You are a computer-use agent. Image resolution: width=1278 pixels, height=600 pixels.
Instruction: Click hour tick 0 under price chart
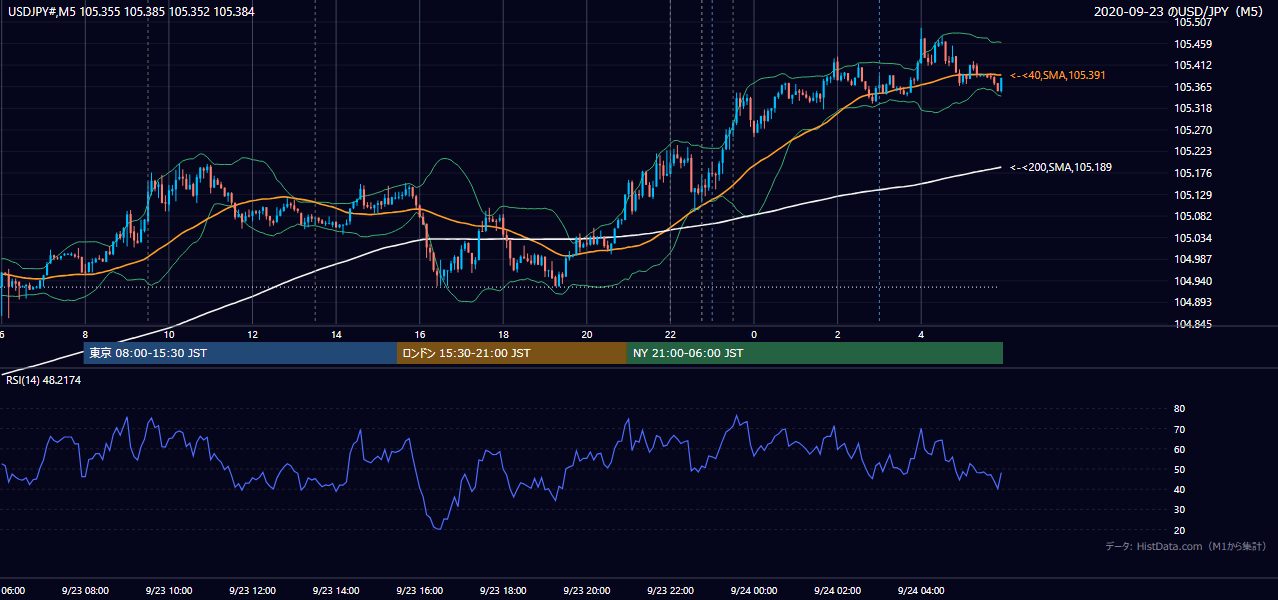(754, 335)
